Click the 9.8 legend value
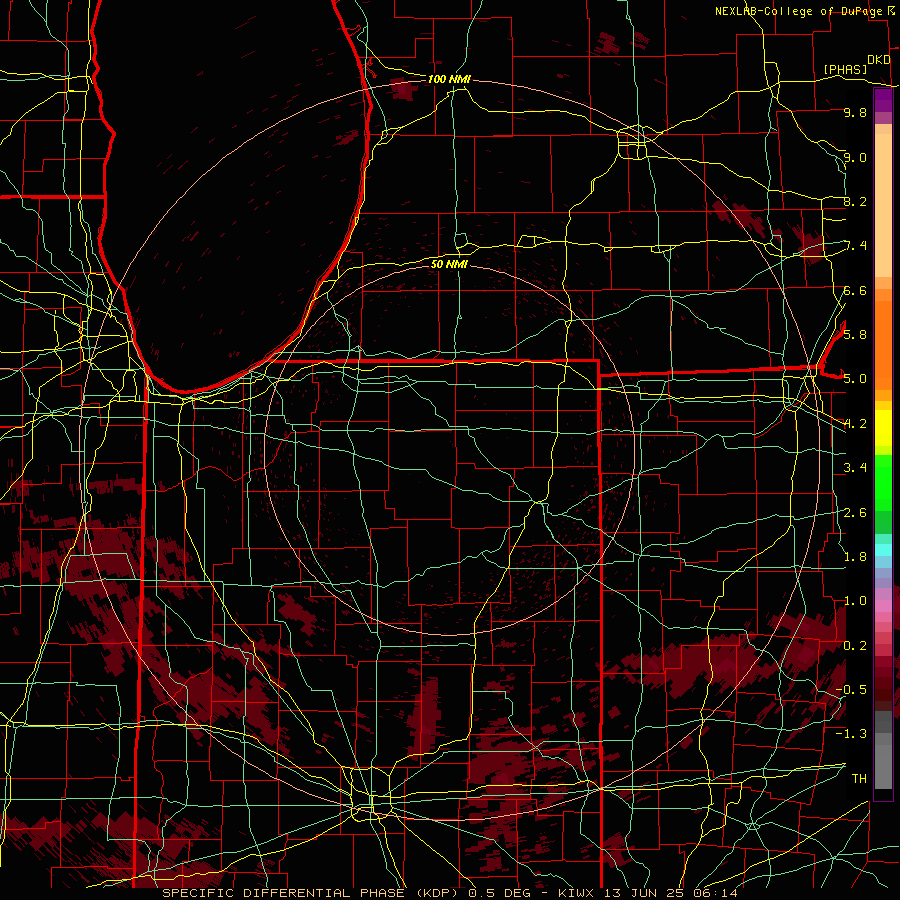The width and height of the screenshot is (900, 900). tap(855, 113)
